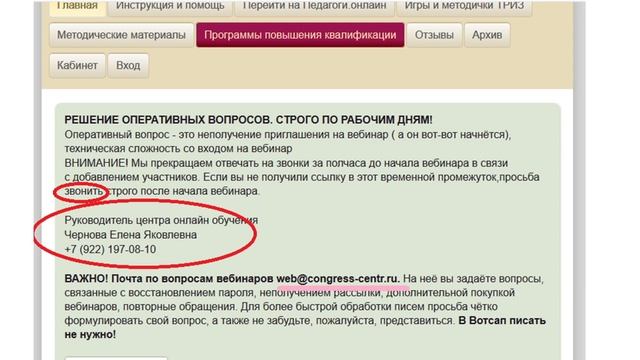Click the name Чернова Елена Яковлевна

[x=131, y=235]
